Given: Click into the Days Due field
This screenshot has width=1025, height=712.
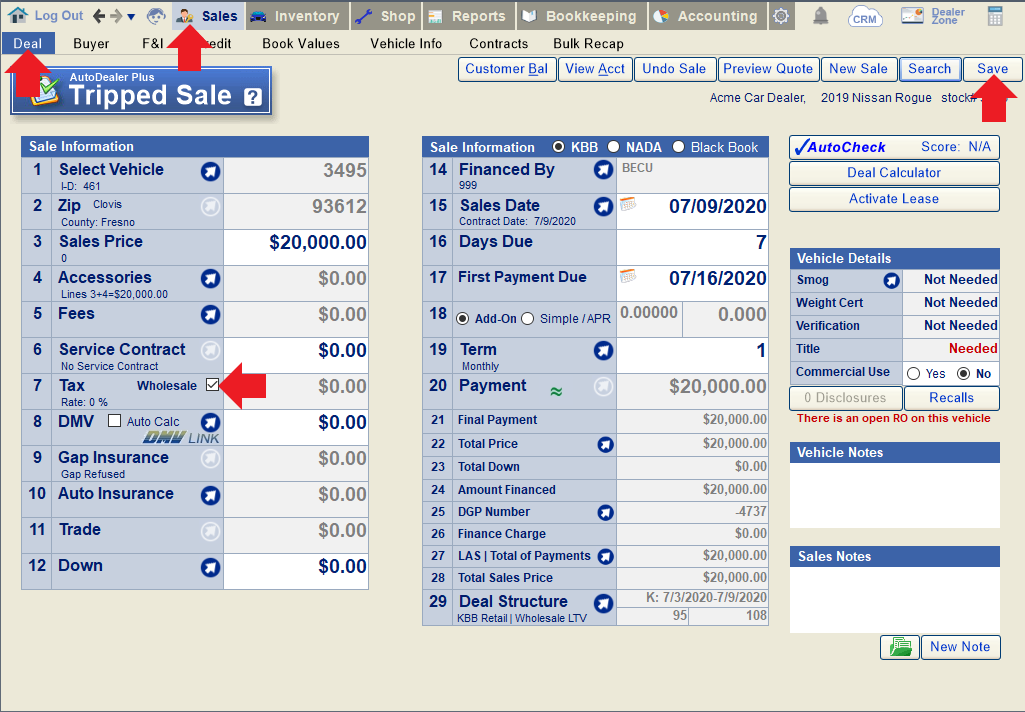Looking at the screenshot, I should click(692, 246).
